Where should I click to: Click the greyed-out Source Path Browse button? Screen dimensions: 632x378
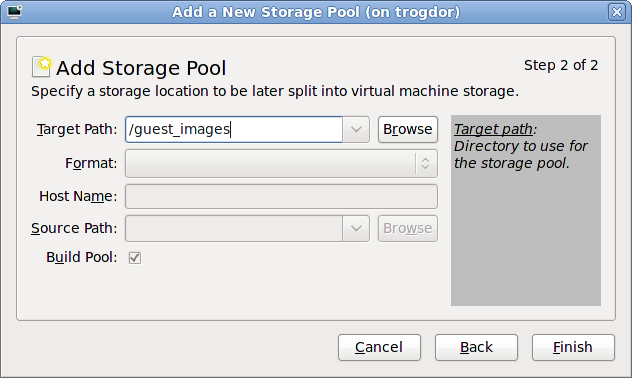[x=407, y=228]
